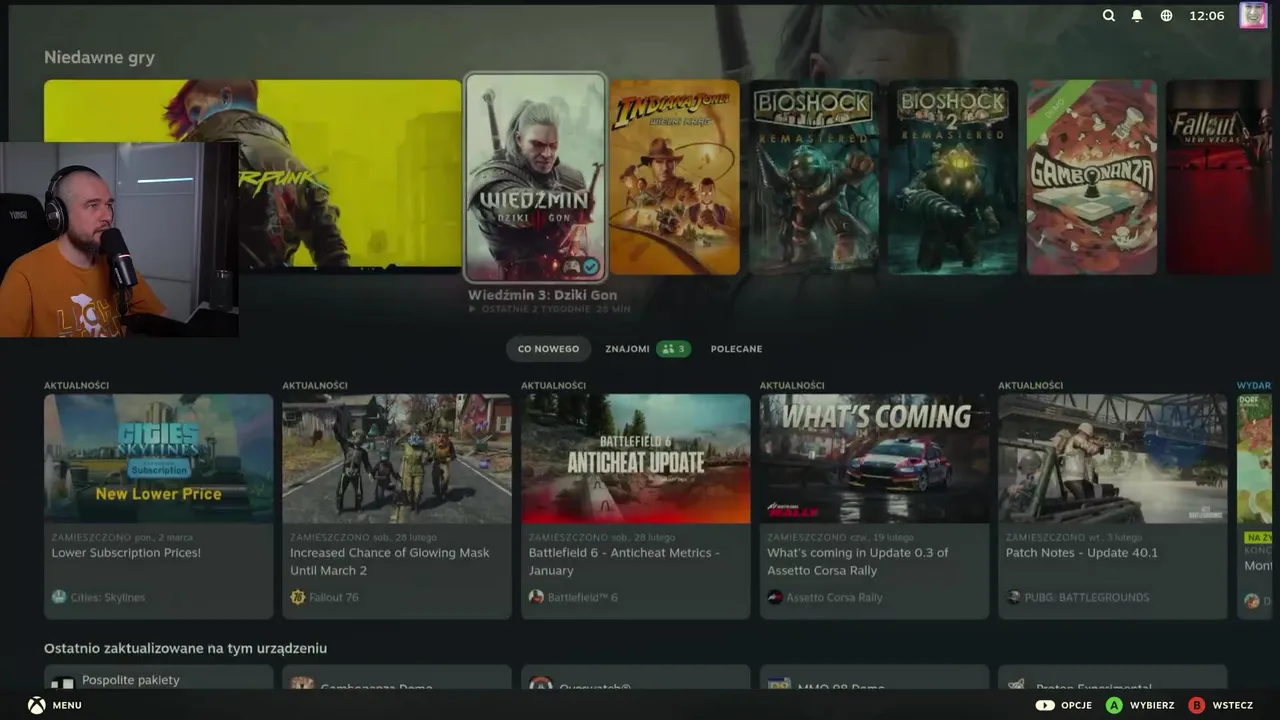The height and width of the screenshot is (720, 1280).
Task: Open BioShock Remastered cover
Action: [814, 177]
